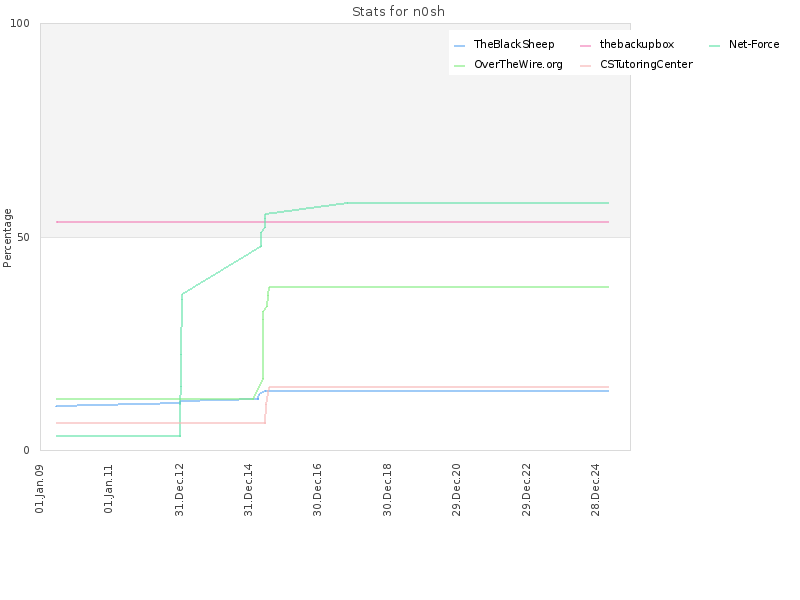Screen dimensions: 800x600
Task: Click the 29.Dec.20 x-axis date label
Action: pos(456,490)
